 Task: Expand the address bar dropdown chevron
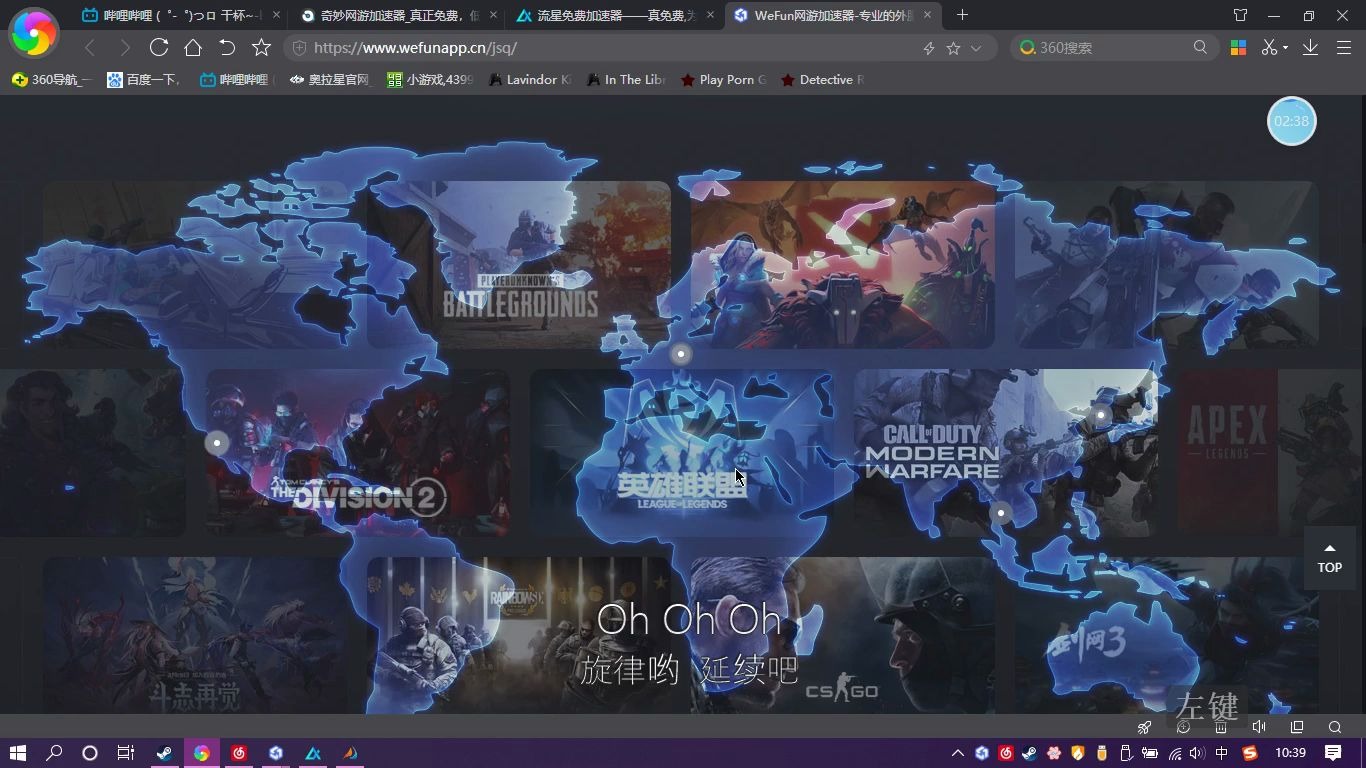pyautogui.click(x=976, y=48)
